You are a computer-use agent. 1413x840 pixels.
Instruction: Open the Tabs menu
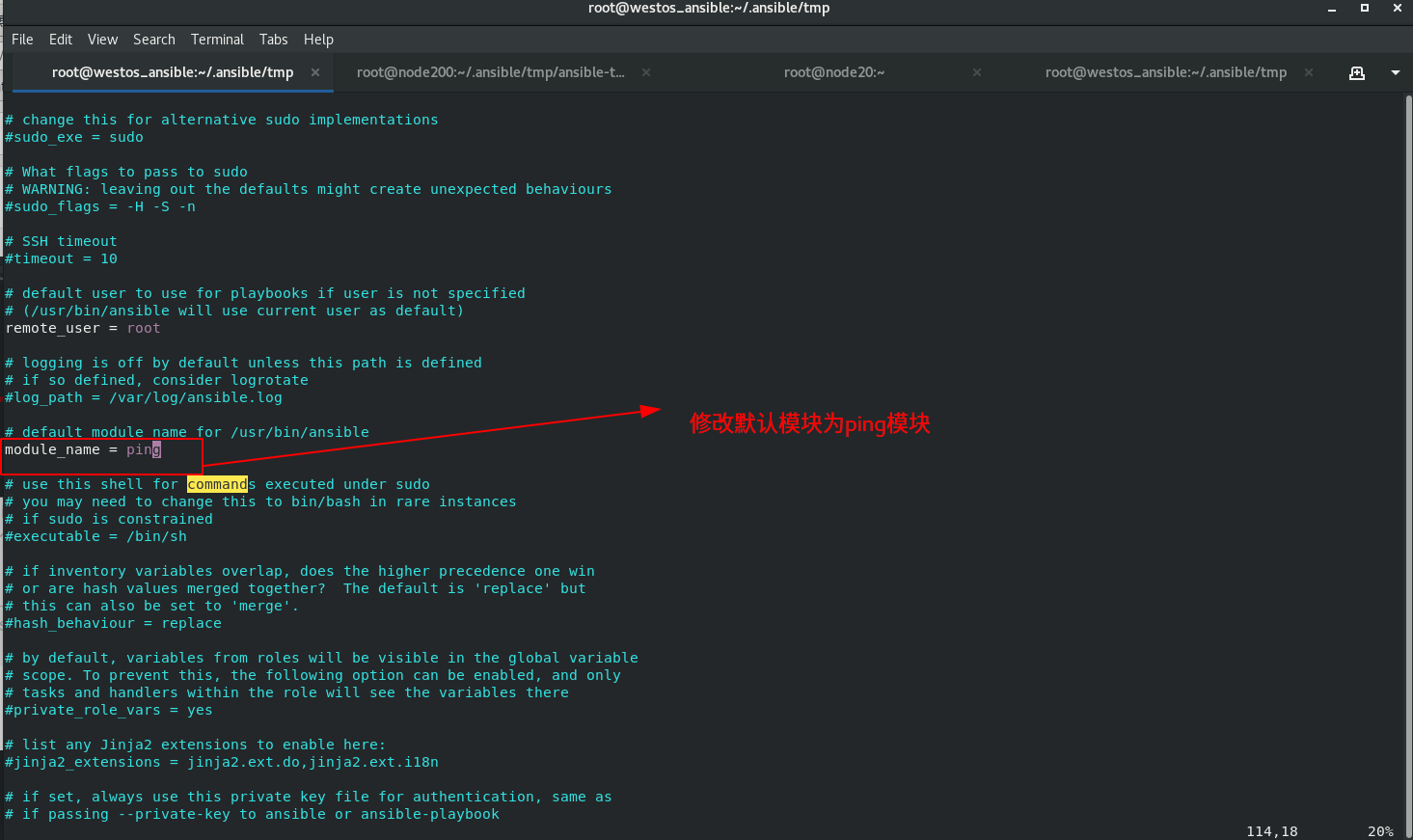274,40
